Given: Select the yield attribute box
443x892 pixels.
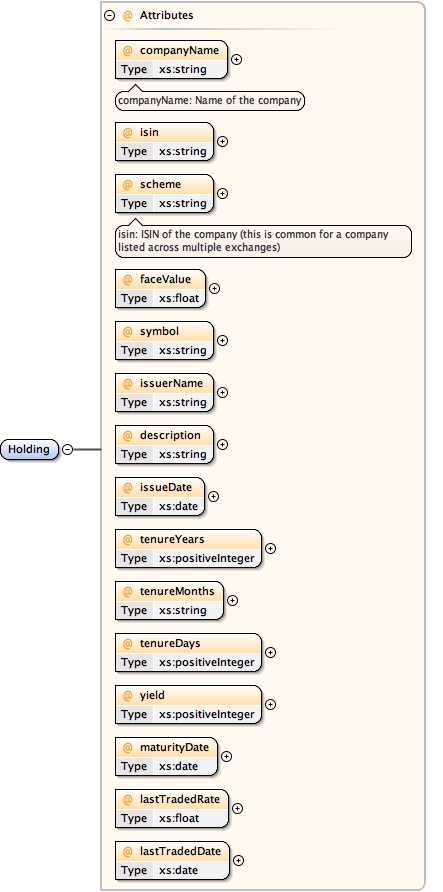Looking at the screenshot, I should click(x=189, y=705).
